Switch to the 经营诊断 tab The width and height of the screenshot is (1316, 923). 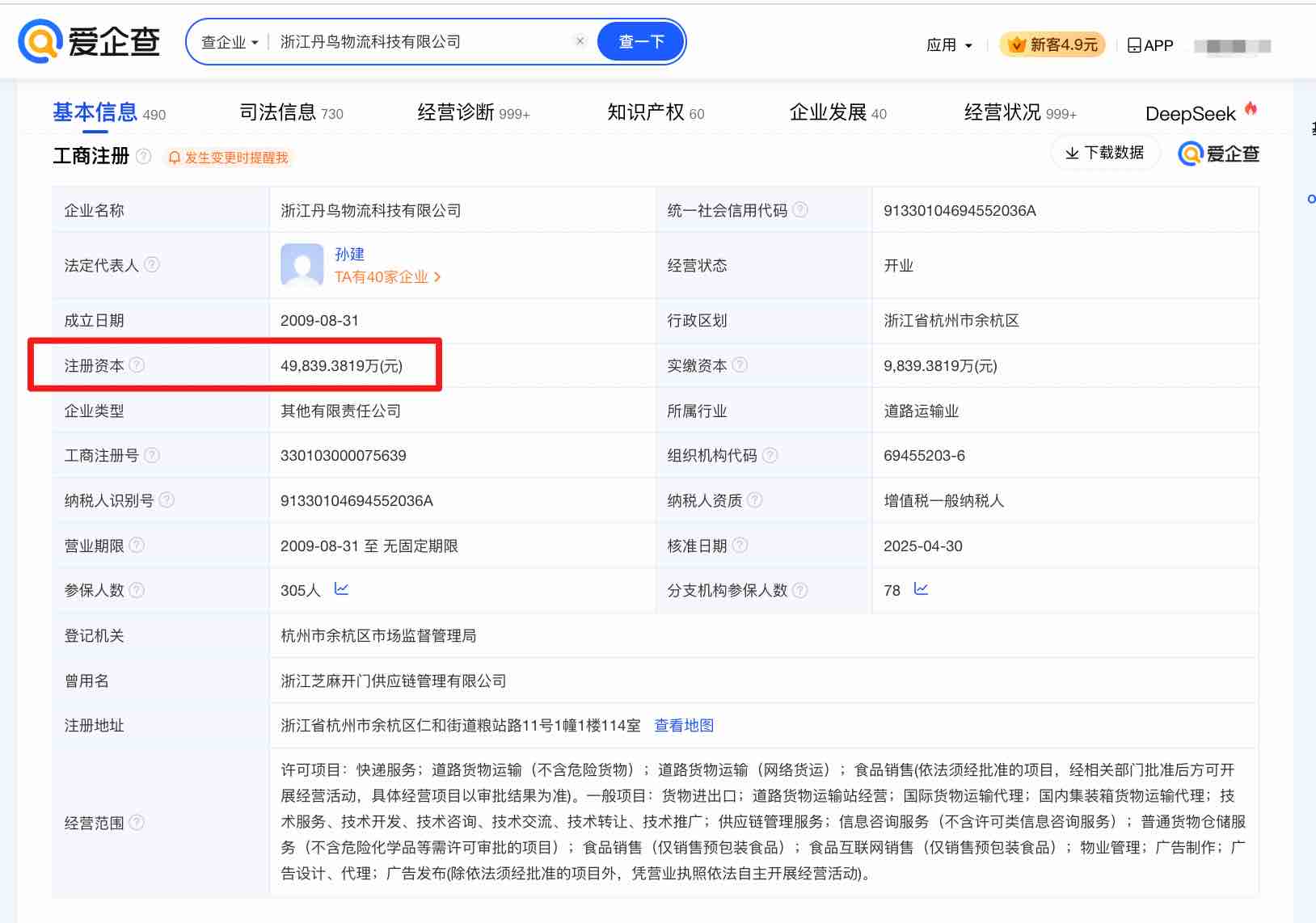(473, 112)
